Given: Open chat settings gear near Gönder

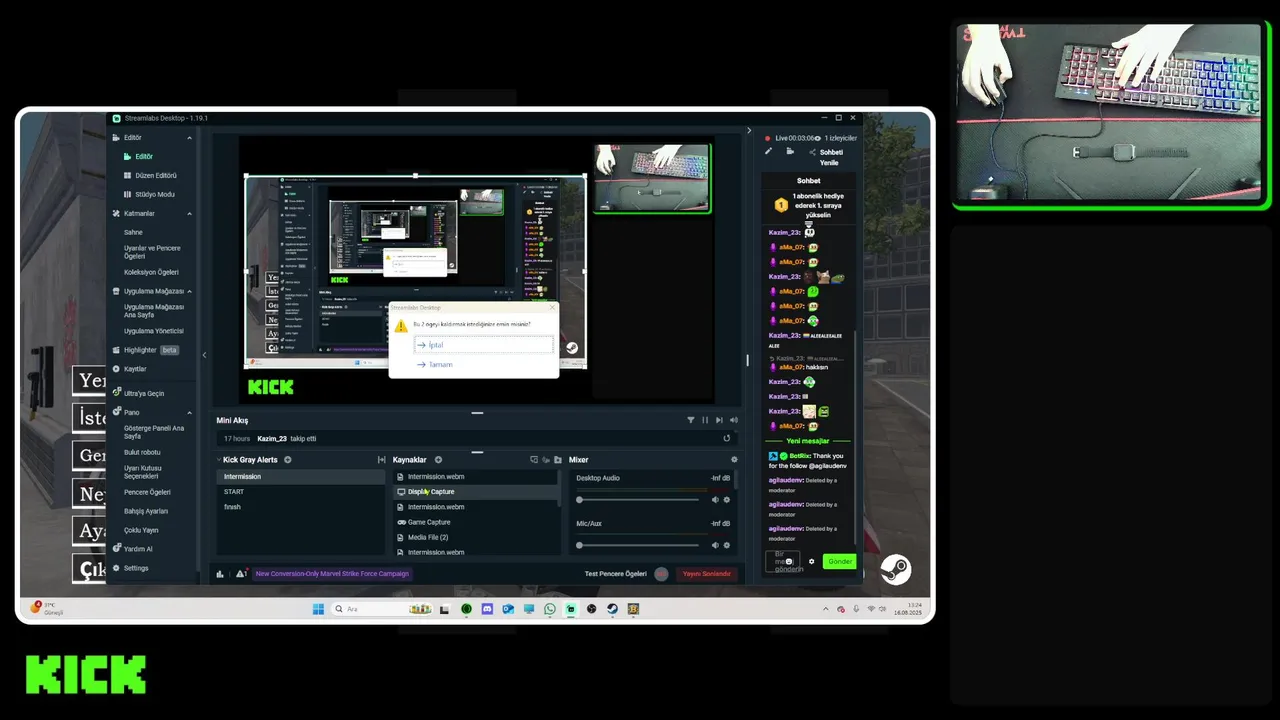Looking at the screenshot, I should click(812, 562).
